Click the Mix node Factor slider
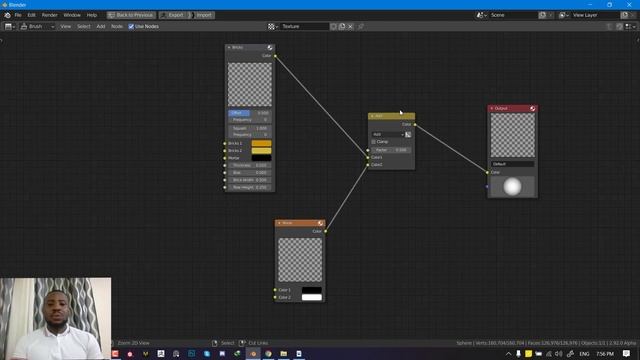Viewport: 640px width, 360px height. [x=391, y=150]
